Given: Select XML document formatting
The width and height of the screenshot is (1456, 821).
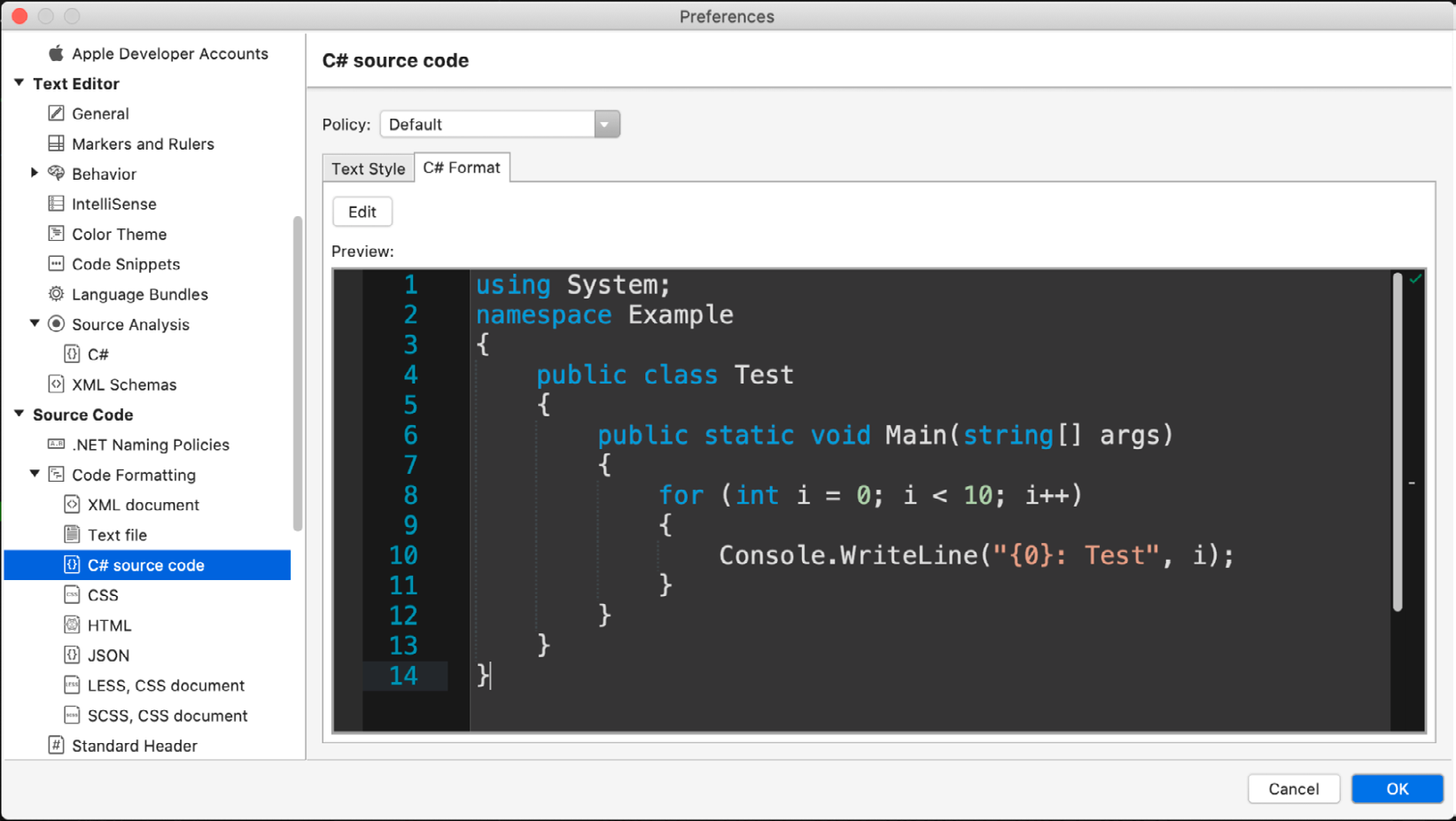Looking at the screenshot, I should [144, 505].
